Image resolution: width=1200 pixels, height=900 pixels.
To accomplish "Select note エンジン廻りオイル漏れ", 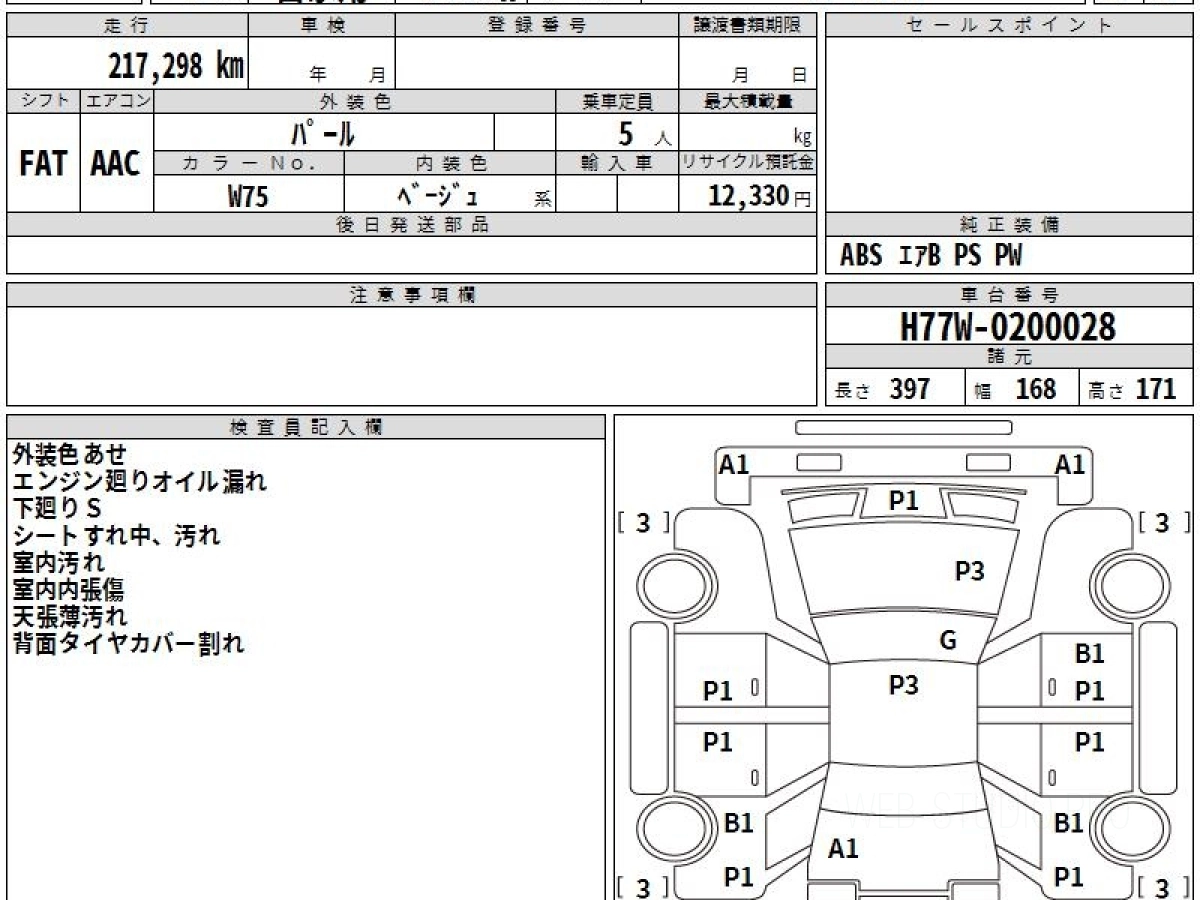I will tap(140, 482).
